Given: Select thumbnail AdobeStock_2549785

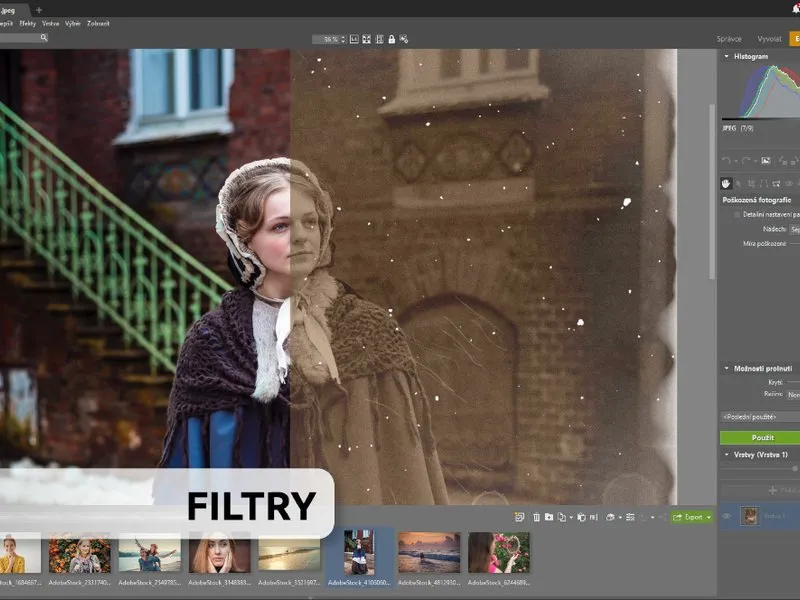Looking at the screenshot, I should [x=149, y=553].
